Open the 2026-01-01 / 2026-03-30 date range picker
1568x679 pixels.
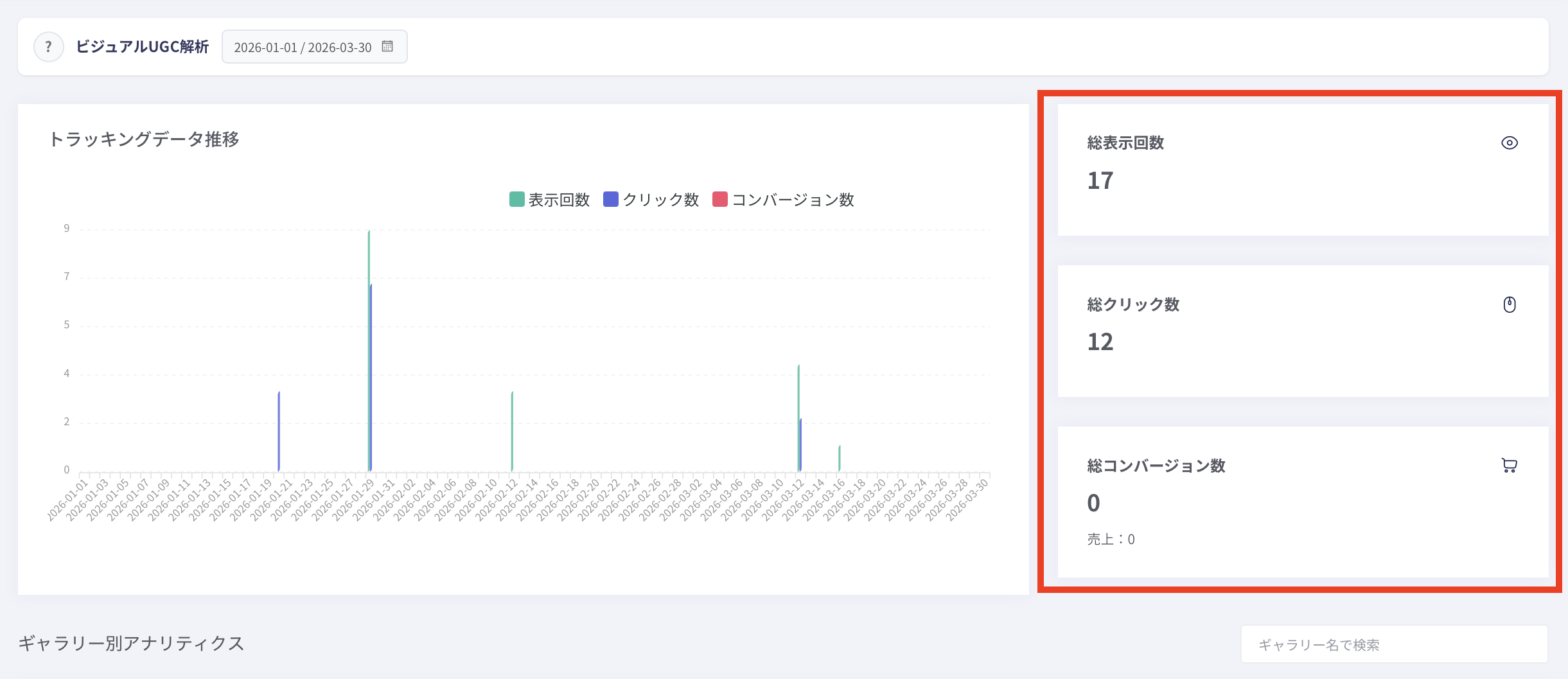(x=315, y=47)
